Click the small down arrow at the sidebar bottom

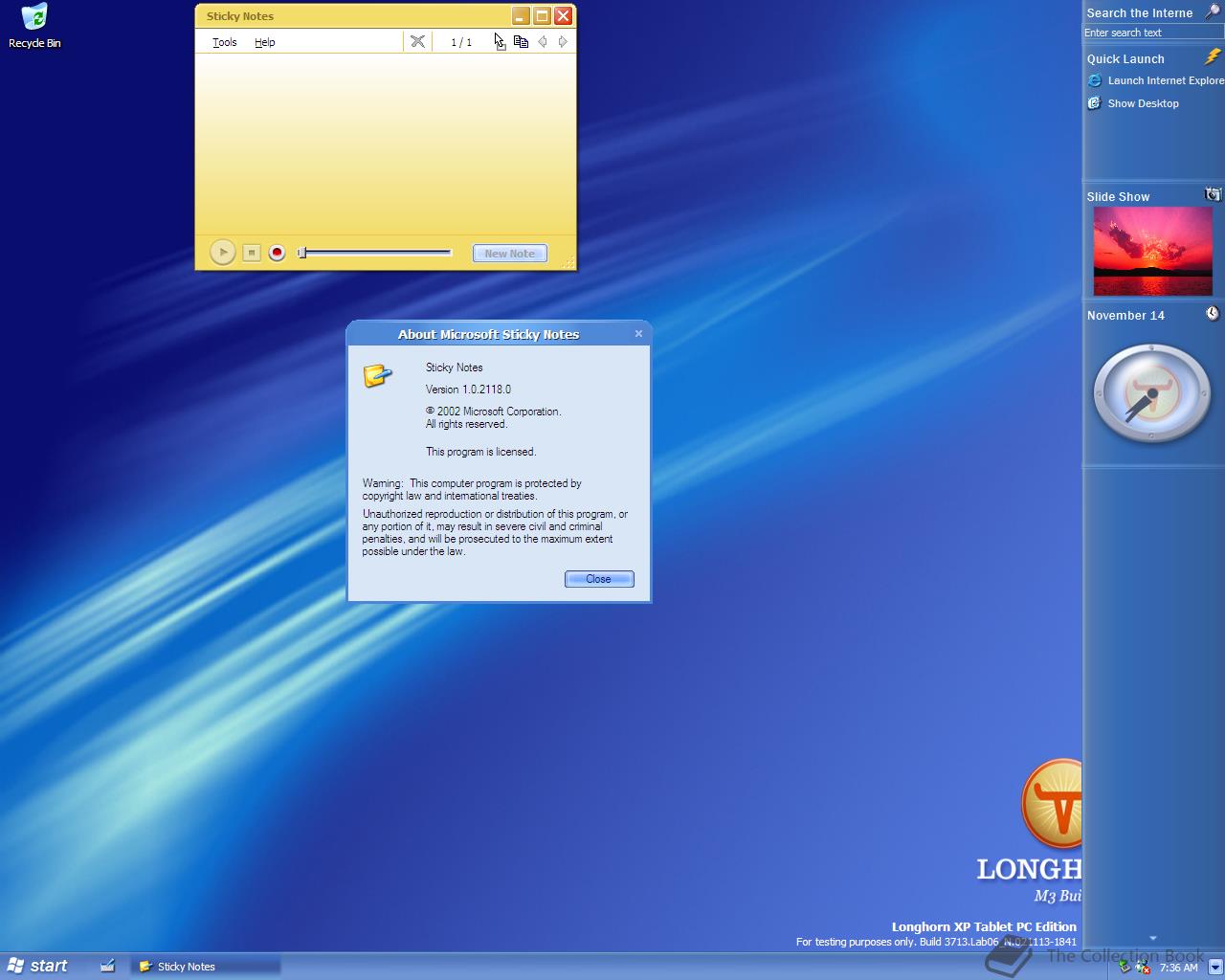1152,938
